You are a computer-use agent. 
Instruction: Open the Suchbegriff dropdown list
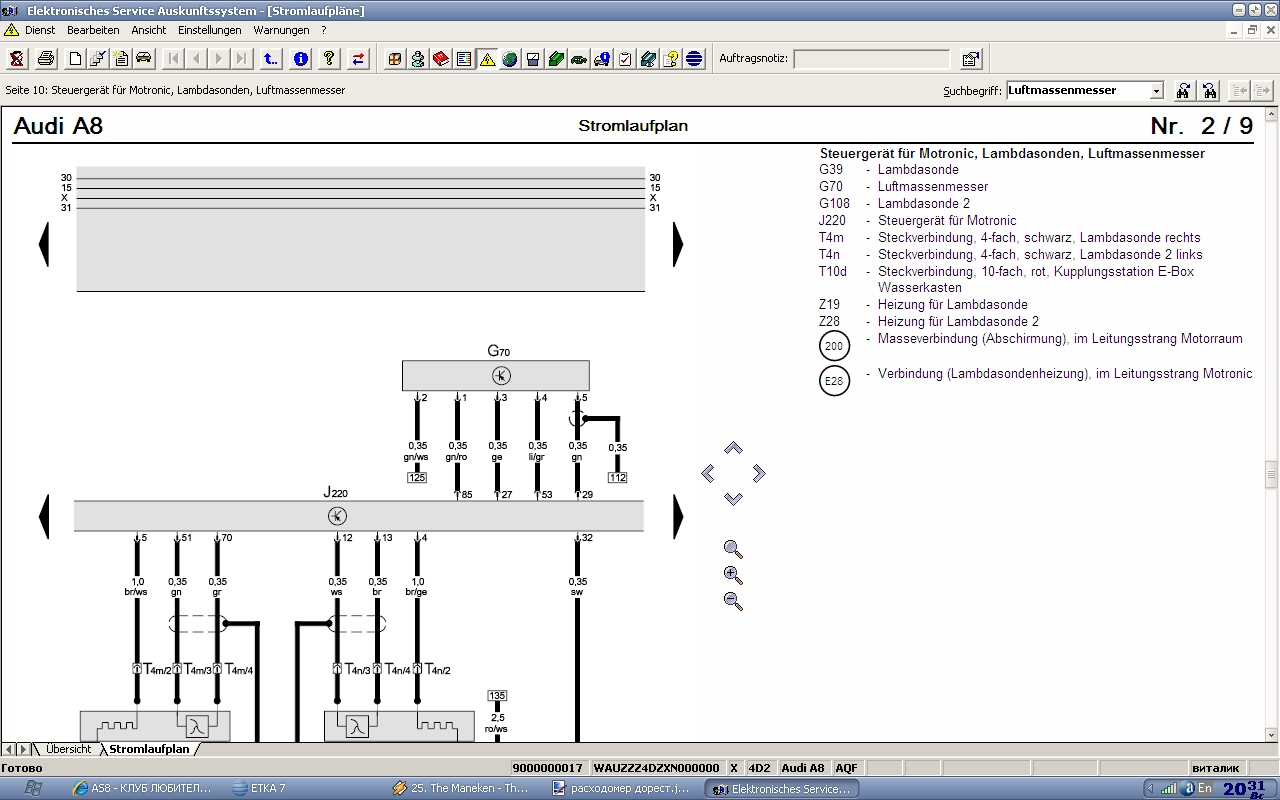1156,91
